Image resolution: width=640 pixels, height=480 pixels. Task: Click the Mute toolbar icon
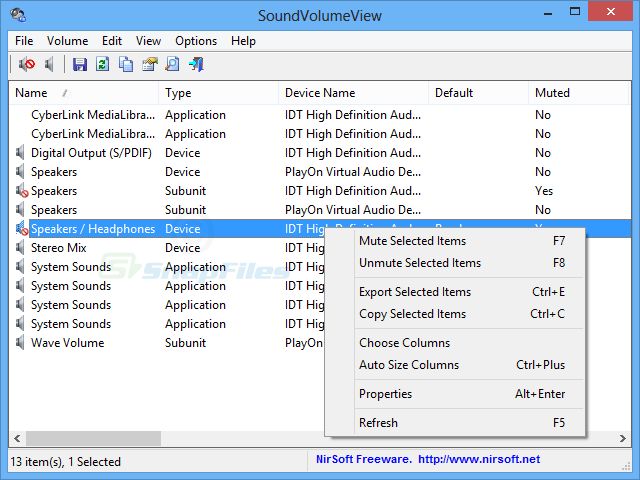pyautogui.click(x=27, y=65)
